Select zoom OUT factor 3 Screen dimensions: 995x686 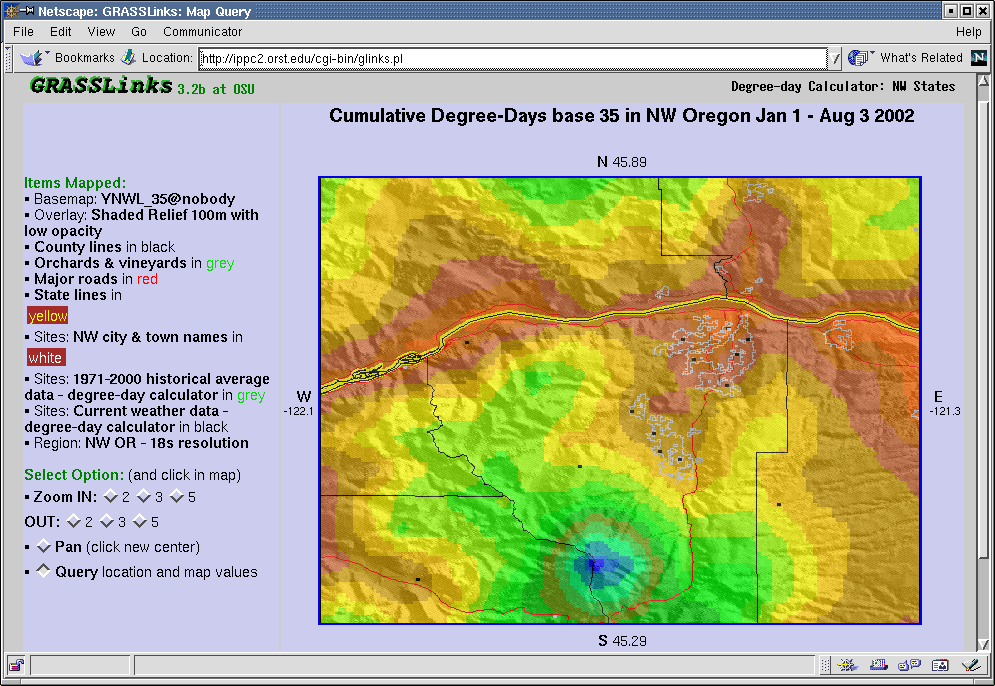(107, 521)
